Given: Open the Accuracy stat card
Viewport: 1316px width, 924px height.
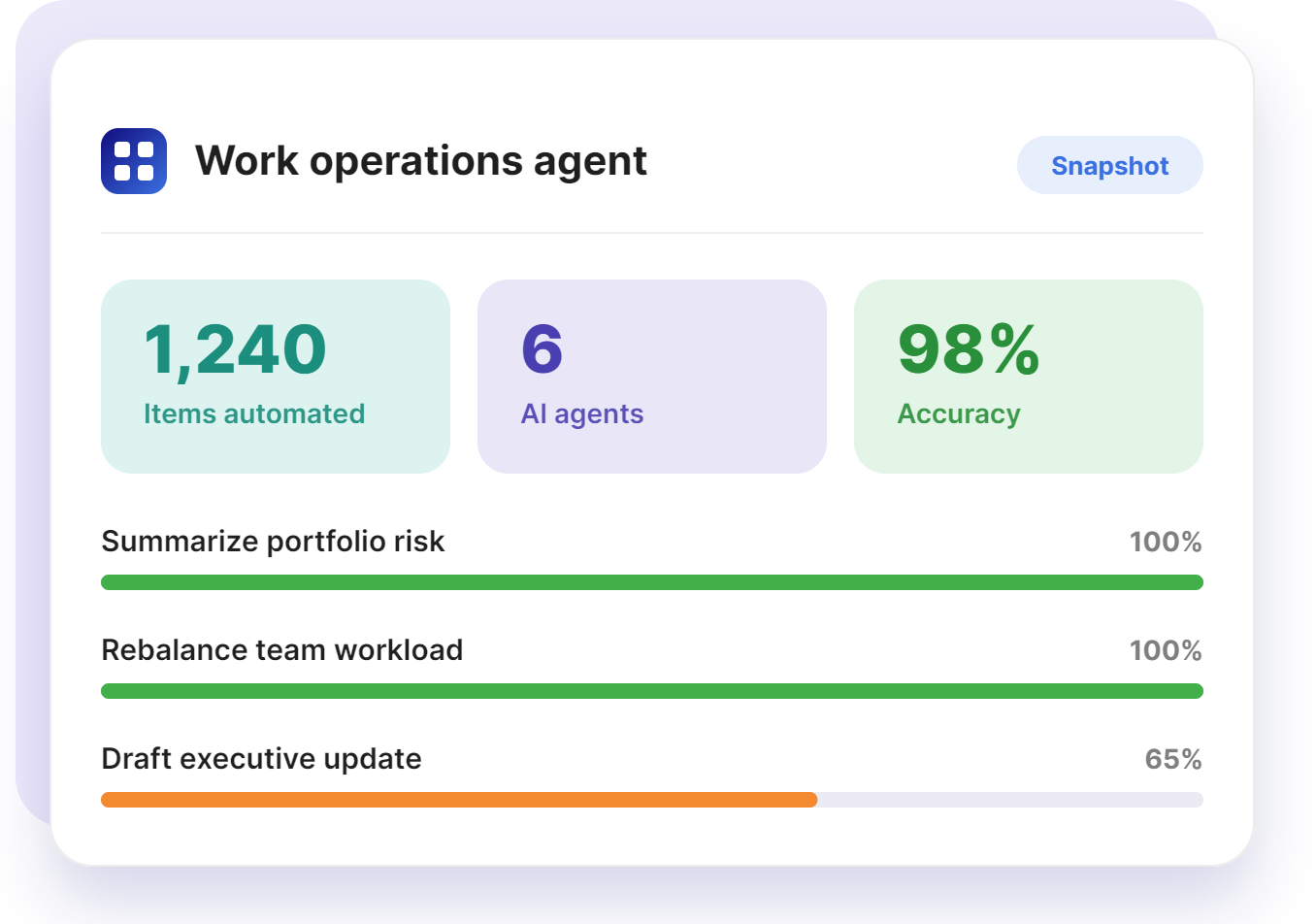Looking at the screenshot, I should pos(1029,377).
